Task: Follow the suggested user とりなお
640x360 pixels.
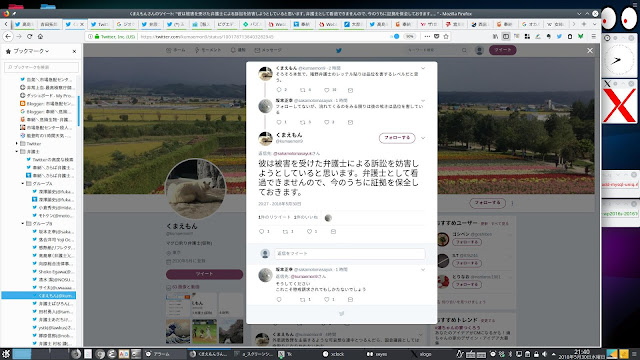Action: coord(467,284)
